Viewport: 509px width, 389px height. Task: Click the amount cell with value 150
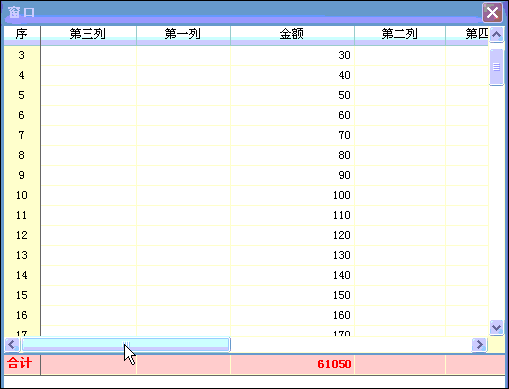click(292, 295)
